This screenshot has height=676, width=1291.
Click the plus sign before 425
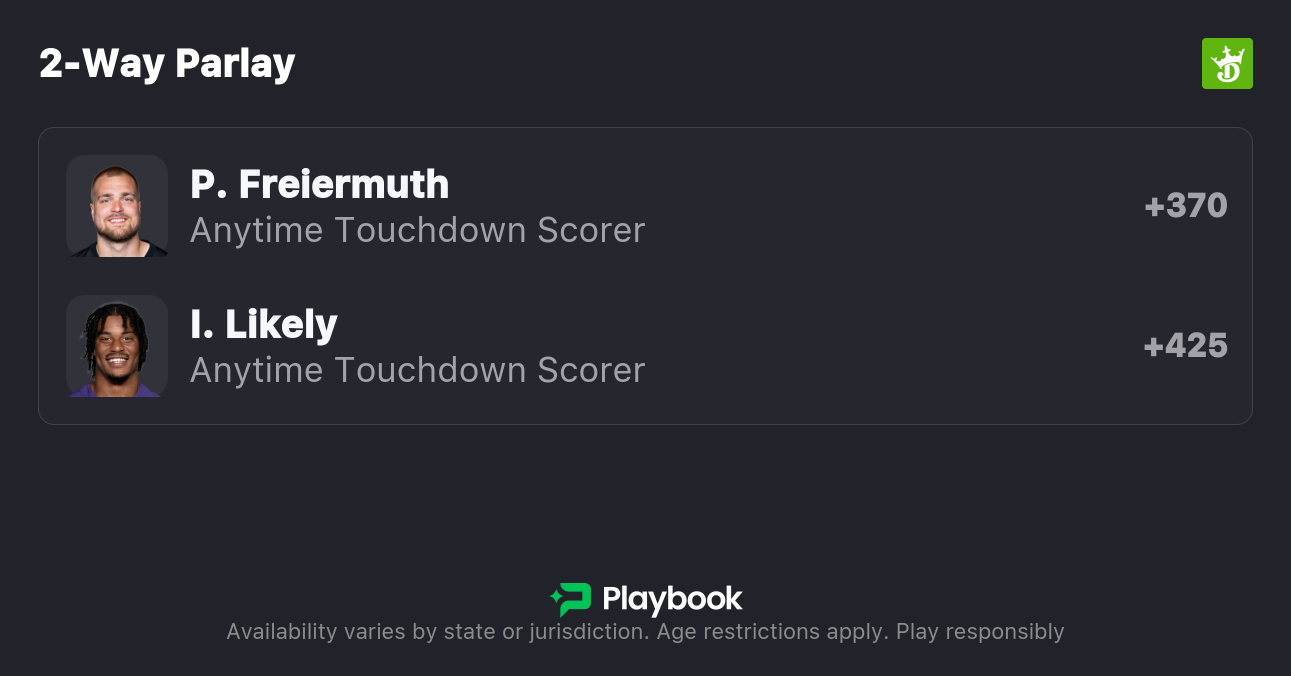pyautogui.click(x=1153, y=346)
